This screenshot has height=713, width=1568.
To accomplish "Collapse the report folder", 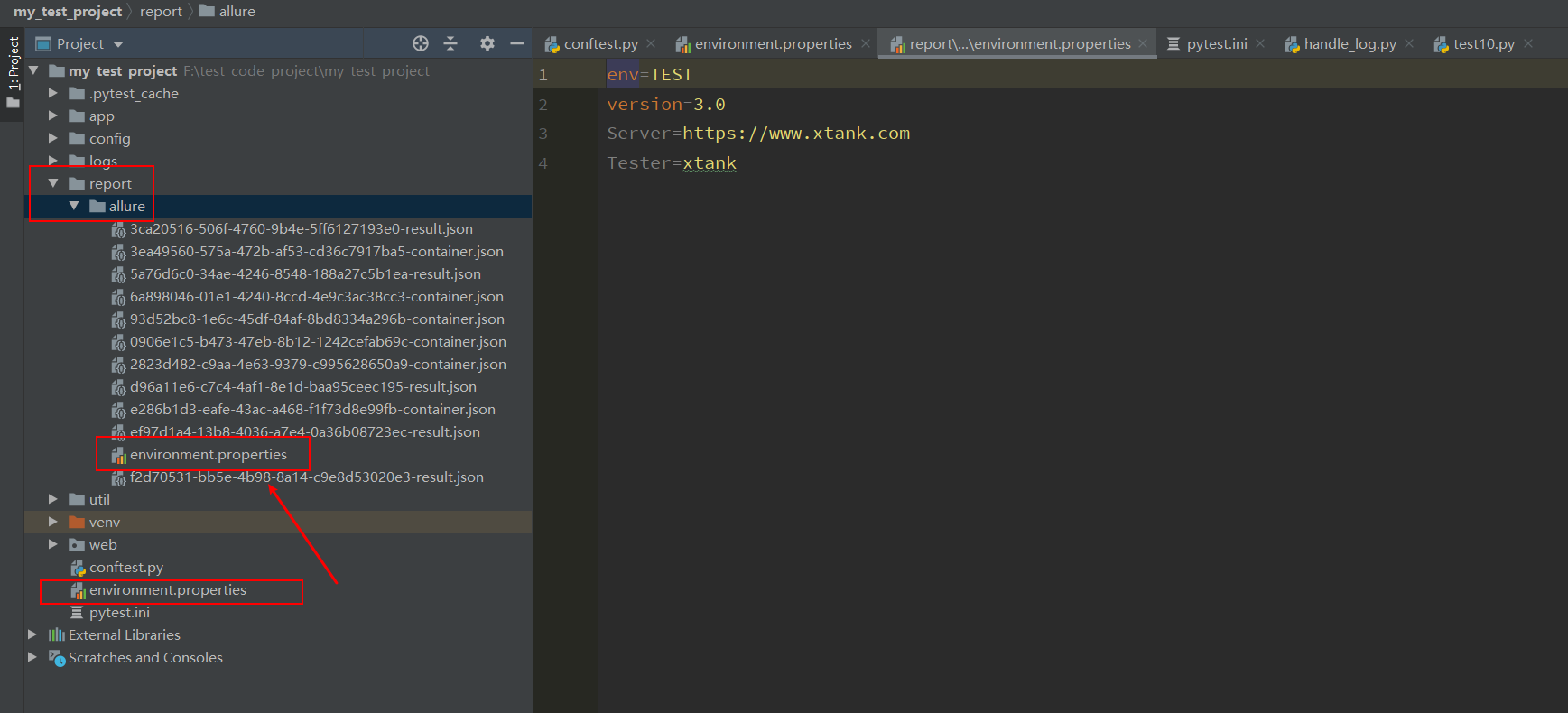I will pyautogui.click(x=53, y=183).
